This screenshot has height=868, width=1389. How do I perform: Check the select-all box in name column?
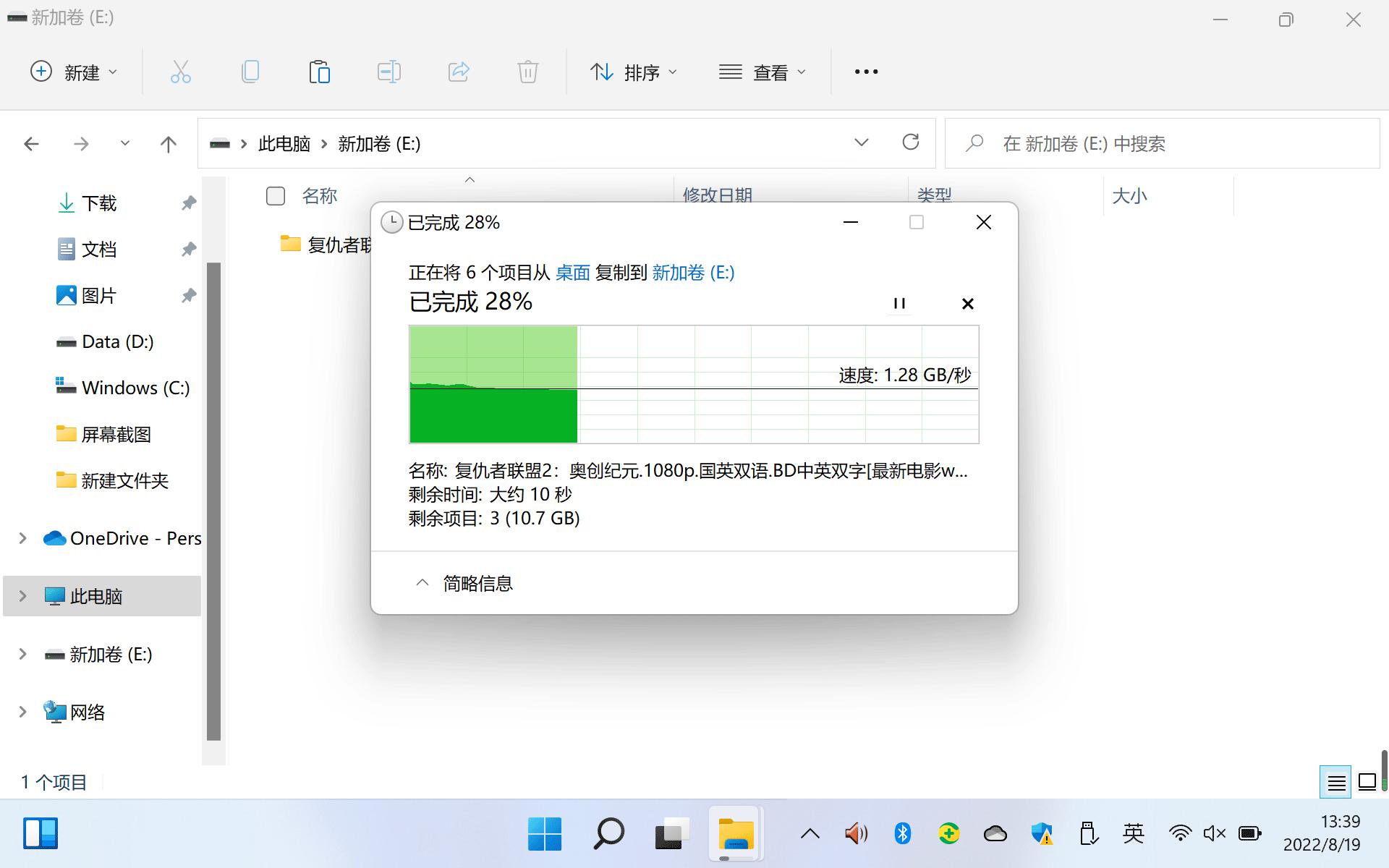point(275,195)
